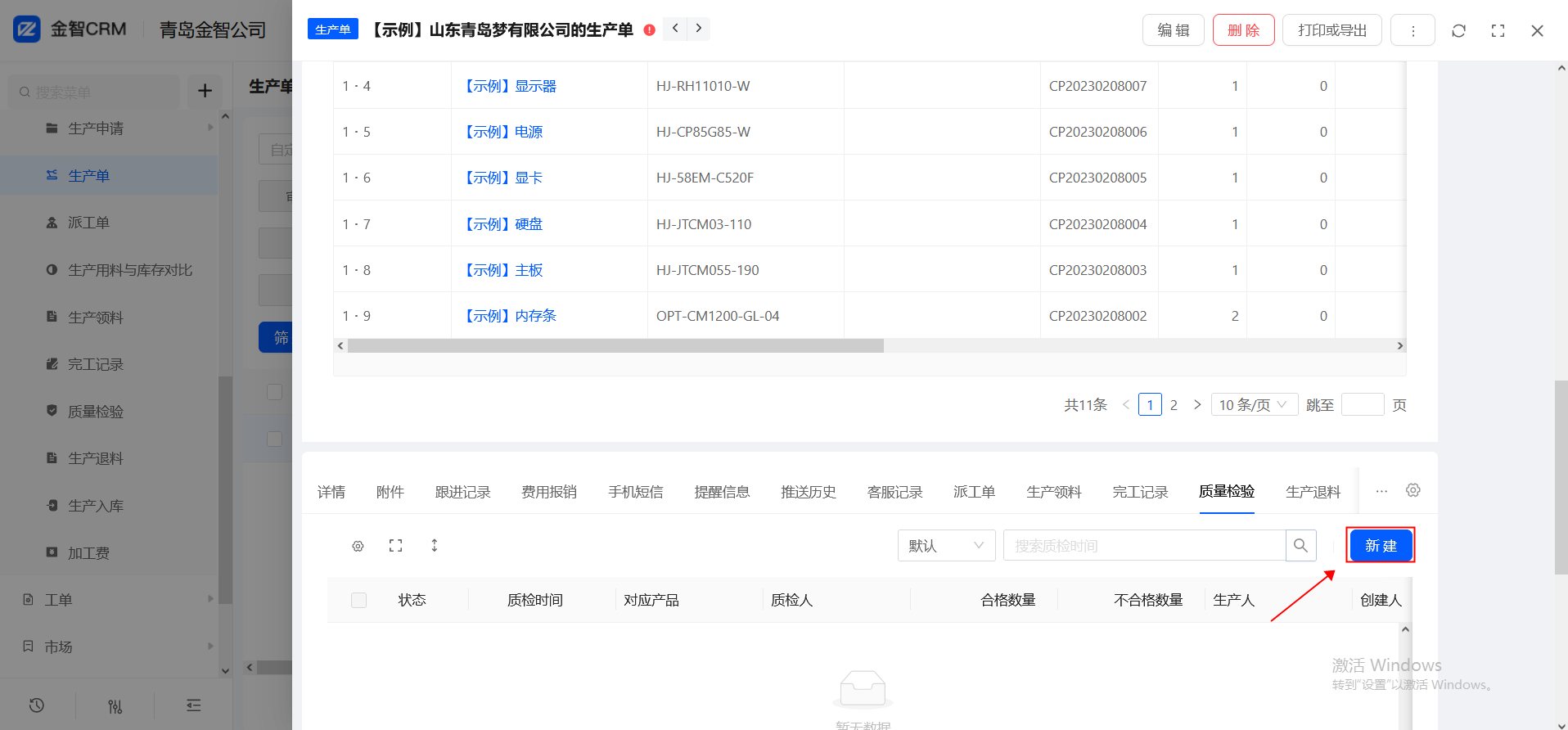1568x730 pixels.
Task: Click the sliders settings icon at sidebar bottom
Action: tap(115, 705)
